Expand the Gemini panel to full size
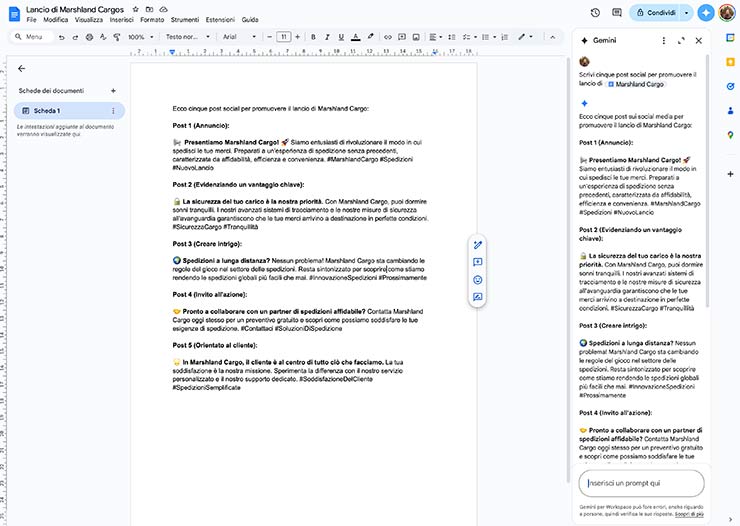 [x=681, y=41]
